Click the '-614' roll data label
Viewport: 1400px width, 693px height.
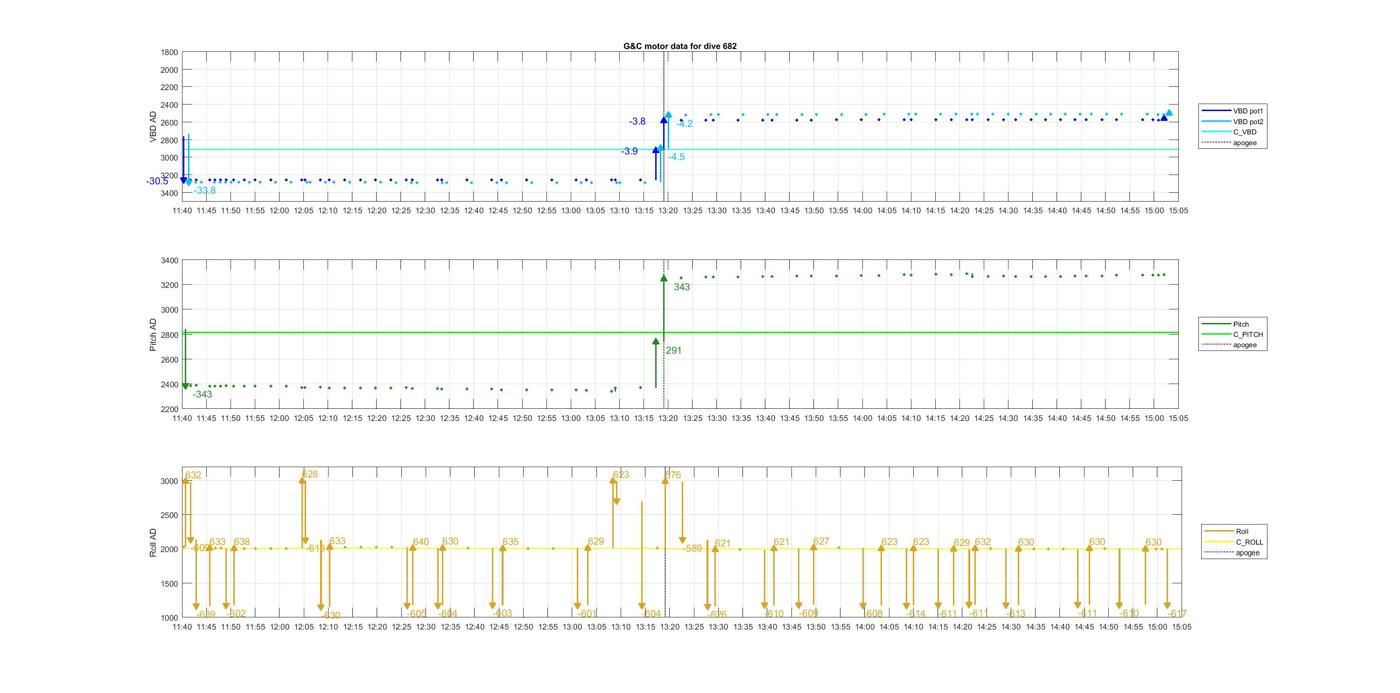click(916, 613)
